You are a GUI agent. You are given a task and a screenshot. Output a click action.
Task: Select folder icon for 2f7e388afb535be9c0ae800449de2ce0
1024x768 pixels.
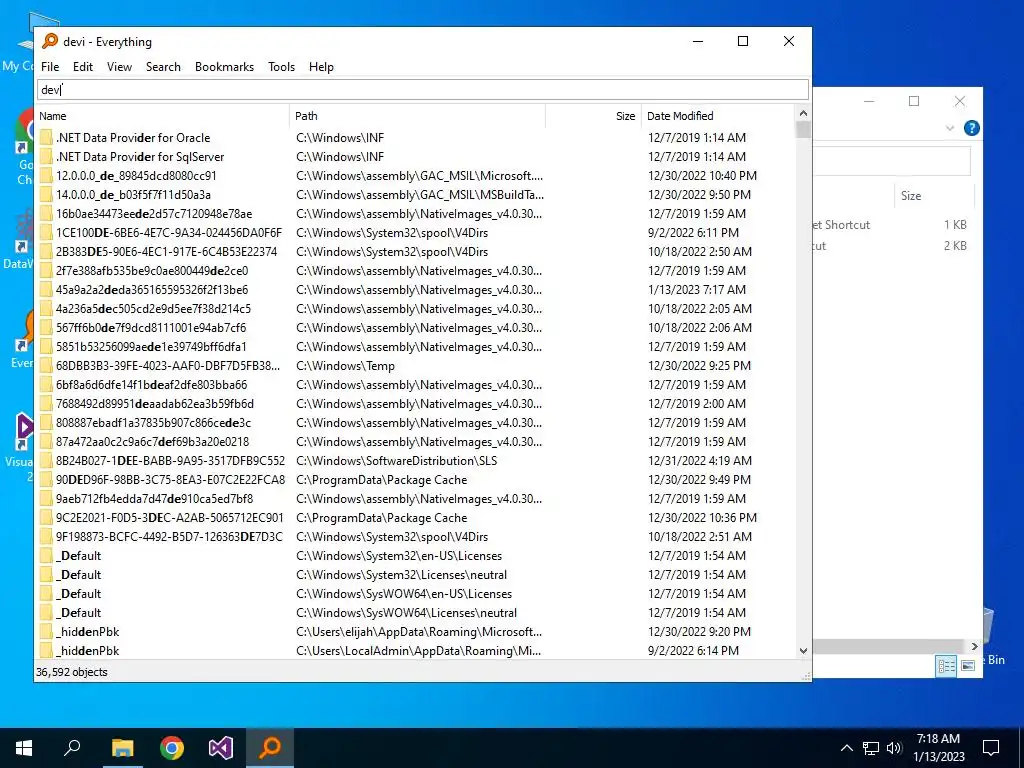(x=46, y=270)
